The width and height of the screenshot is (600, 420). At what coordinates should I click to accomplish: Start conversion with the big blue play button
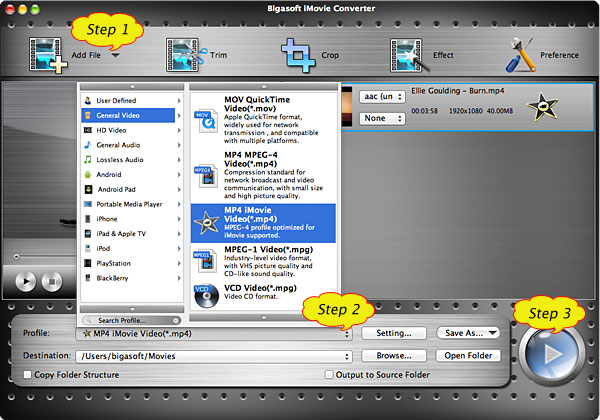(551, 354)
